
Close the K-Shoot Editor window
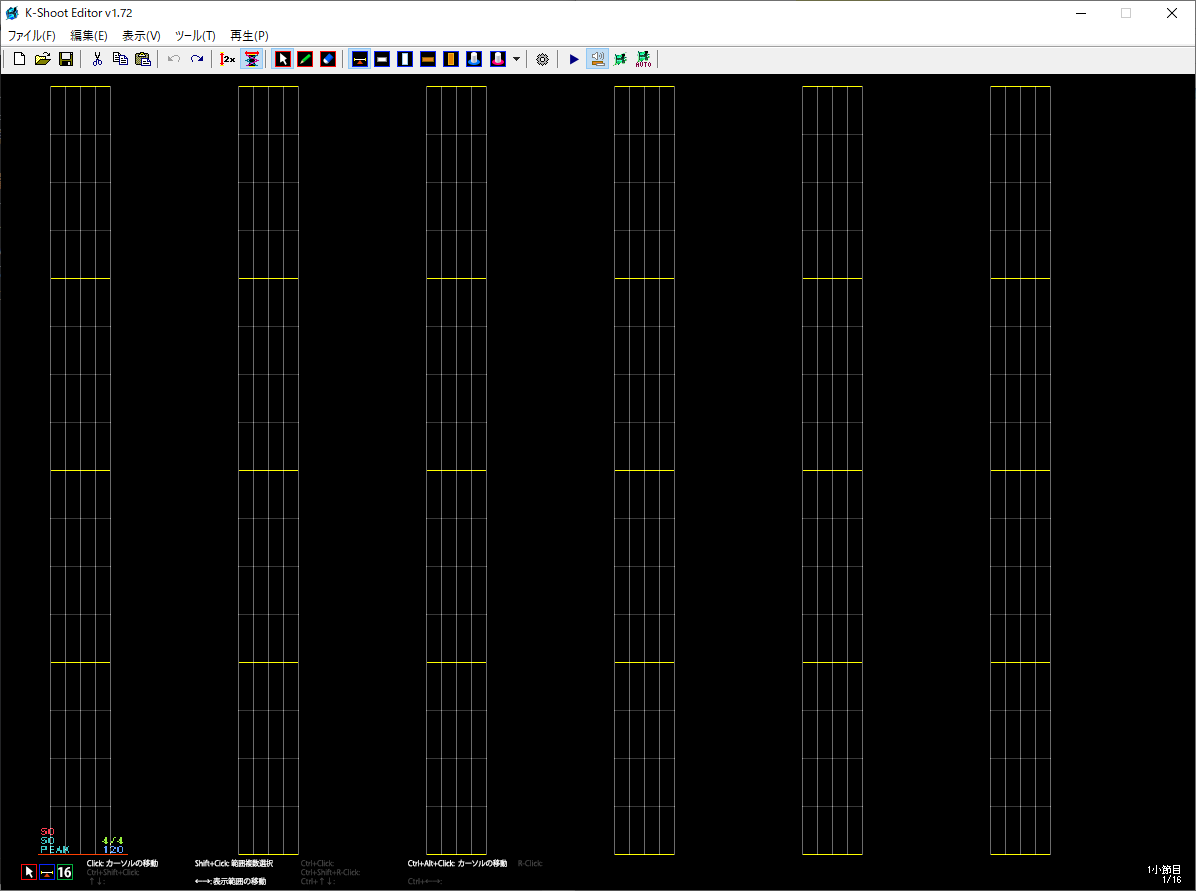tap(1172, 13)
